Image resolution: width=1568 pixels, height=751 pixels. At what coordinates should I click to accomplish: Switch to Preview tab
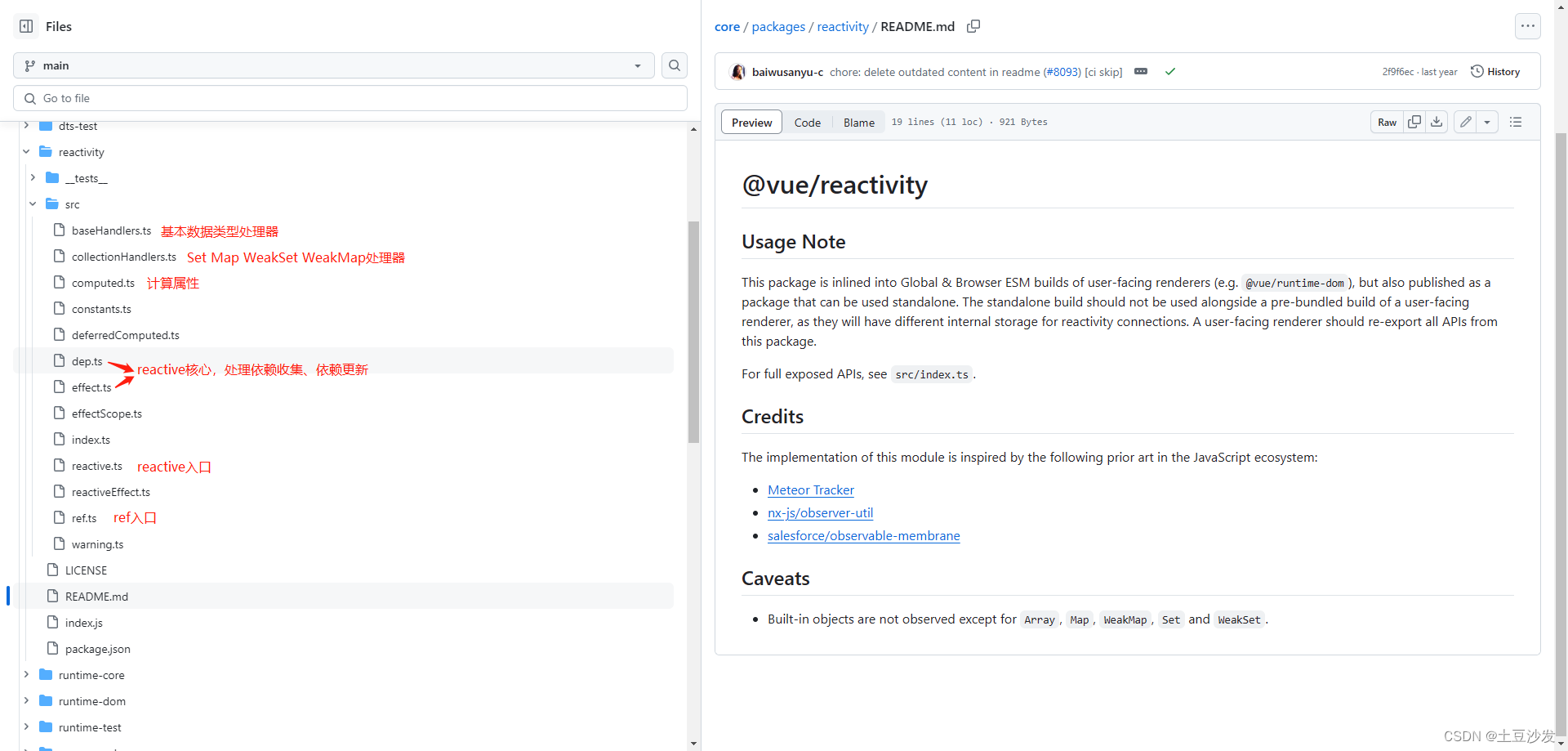pyautogui.click(x=751, y=123)
